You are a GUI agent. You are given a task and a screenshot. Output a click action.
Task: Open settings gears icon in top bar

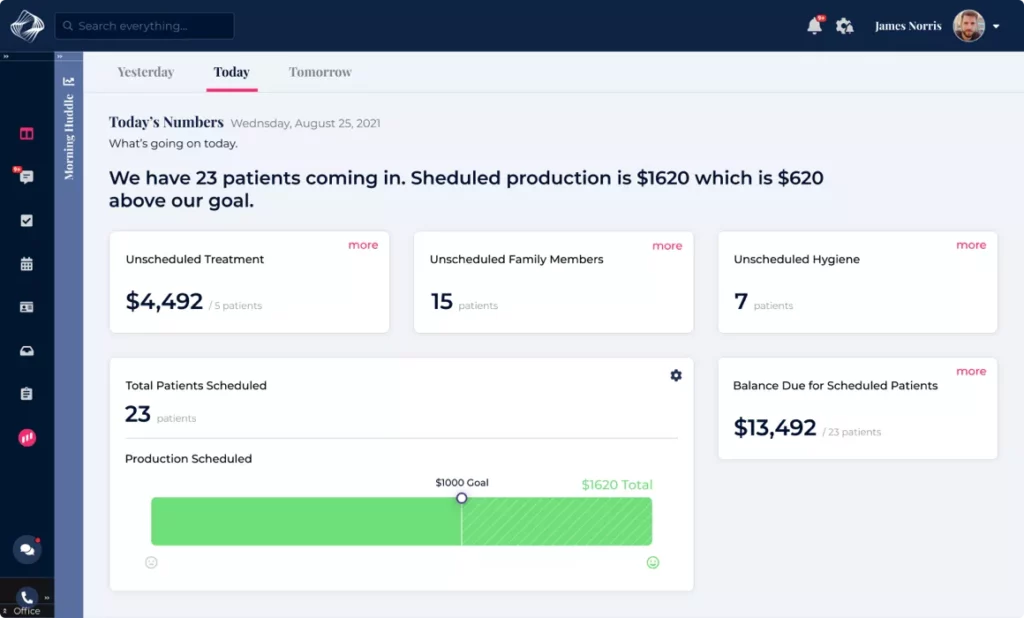845,26
